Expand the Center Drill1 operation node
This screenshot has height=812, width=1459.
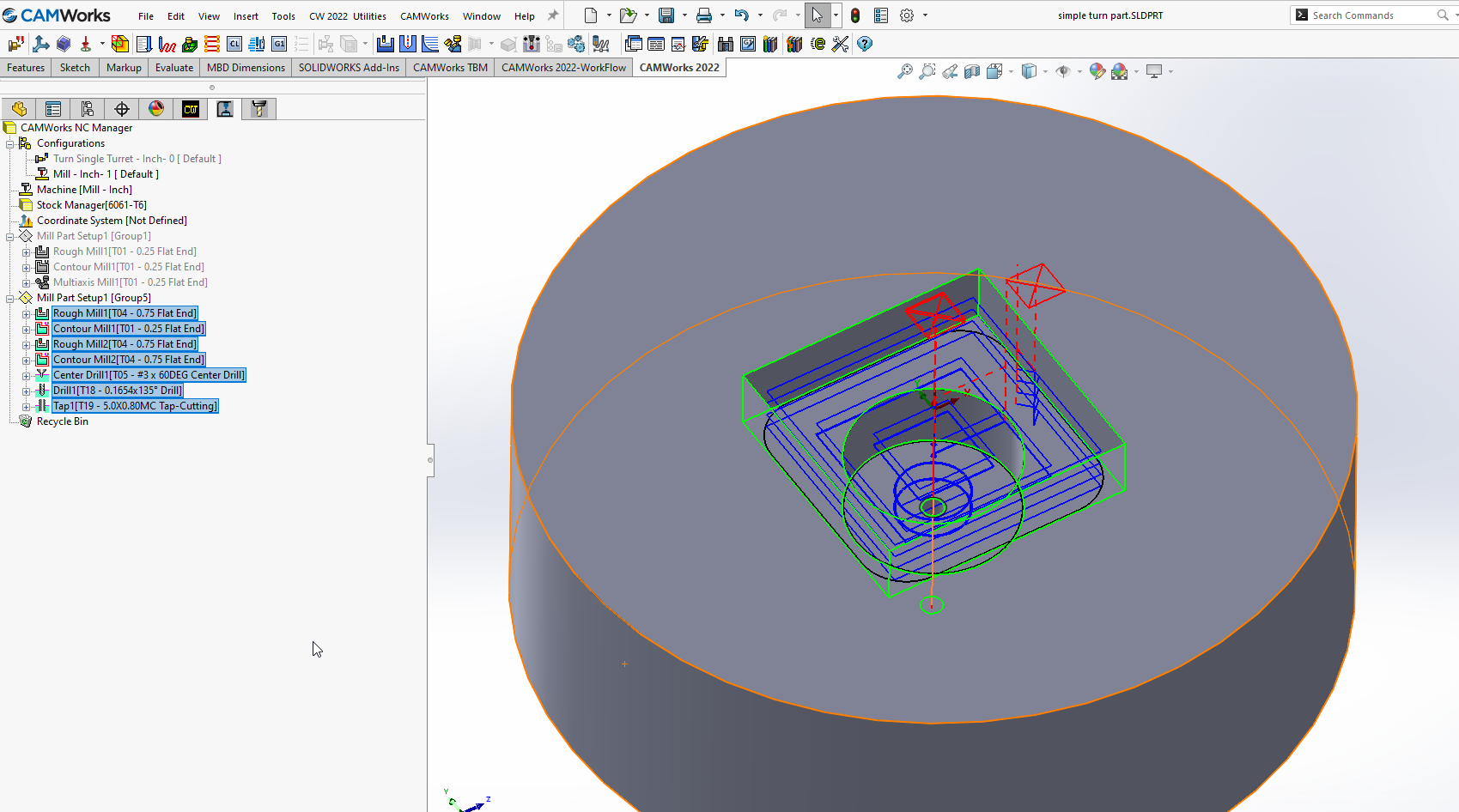[27, 376]
